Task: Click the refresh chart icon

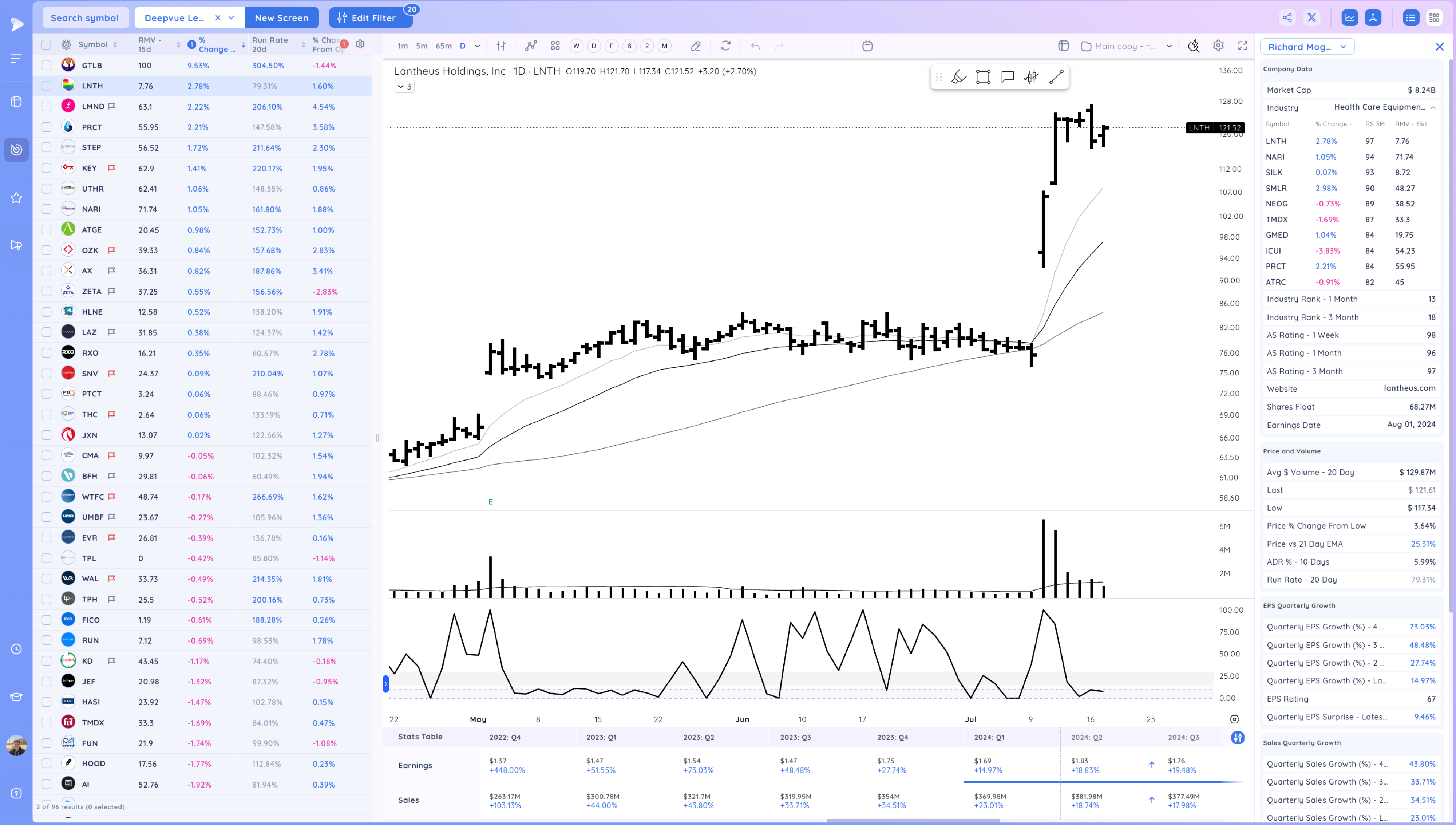Action: pyautogui.click(x=725, y=46)
